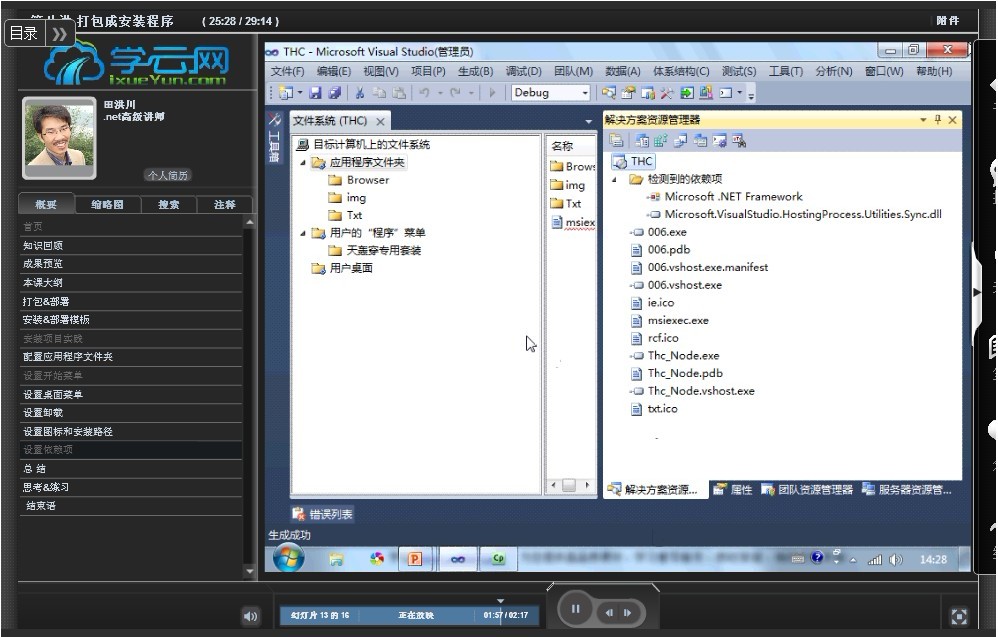Image resolution: width=998 pixels, height=637 pixels.
Task: Click the Object Browser toolbar icon
Action: (648, 93)
